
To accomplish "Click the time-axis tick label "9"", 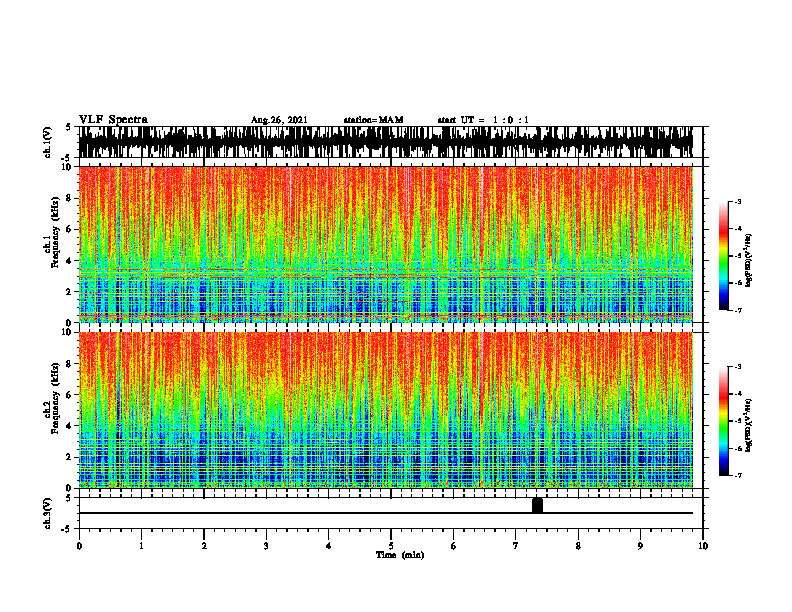I will [x=640, y=546].
